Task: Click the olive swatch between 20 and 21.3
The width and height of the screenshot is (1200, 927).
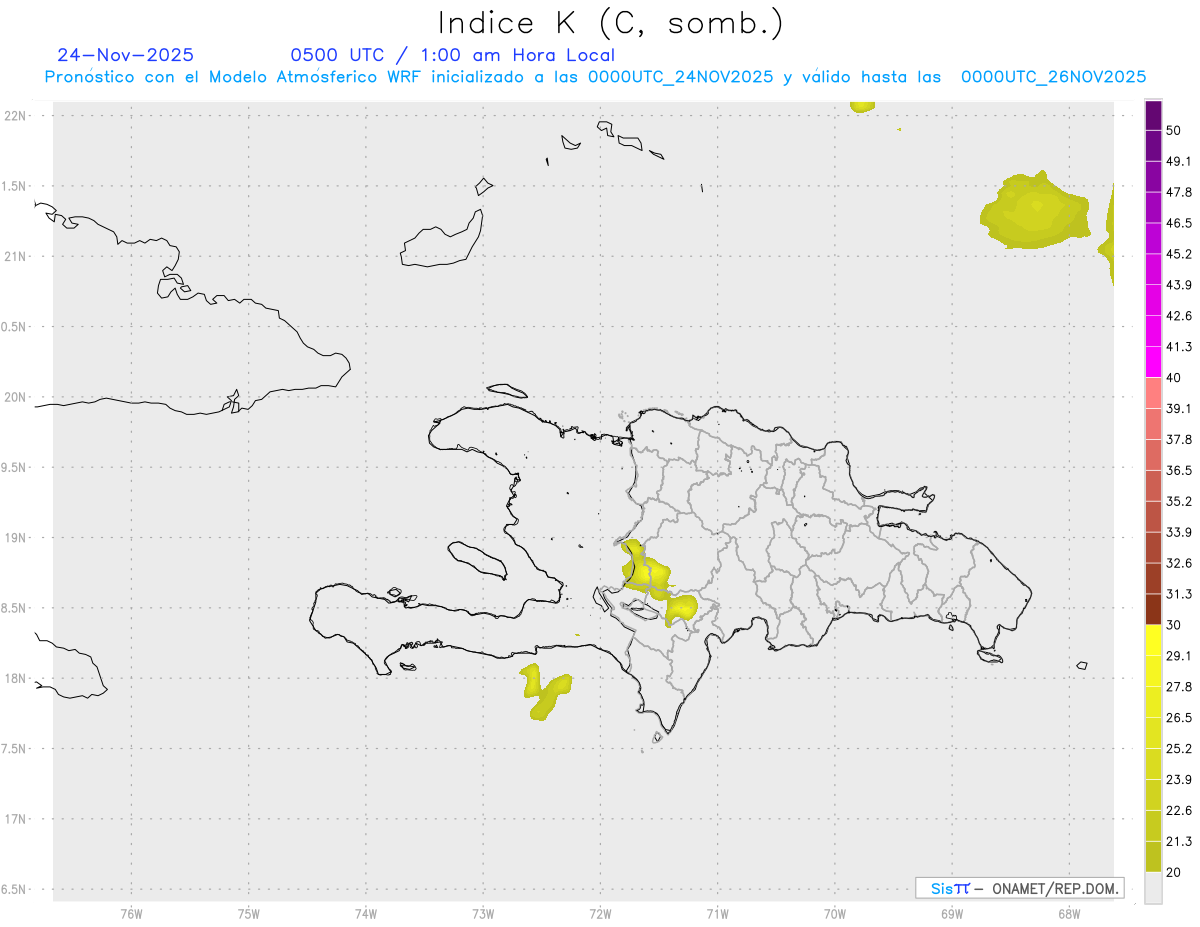Action: (1153, 856)
